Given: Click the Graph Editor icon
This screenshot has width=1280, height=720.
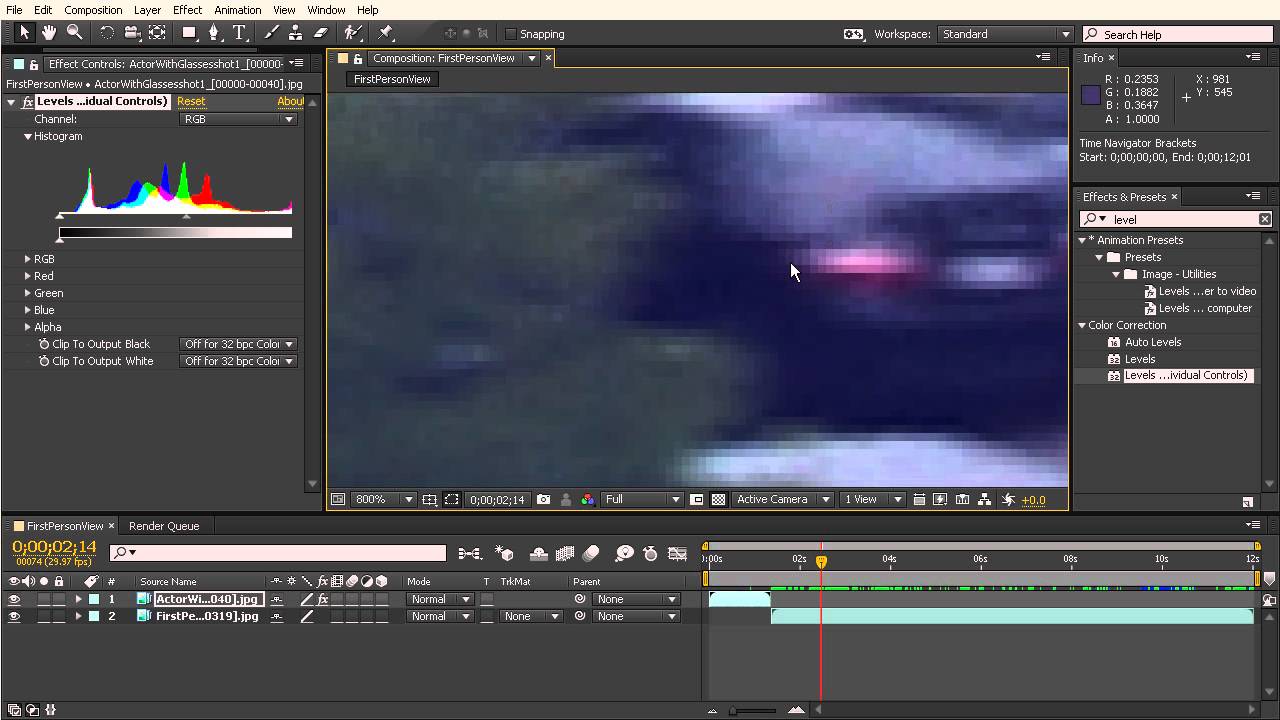Looking at the screenshot, I should tap(678, 553).
